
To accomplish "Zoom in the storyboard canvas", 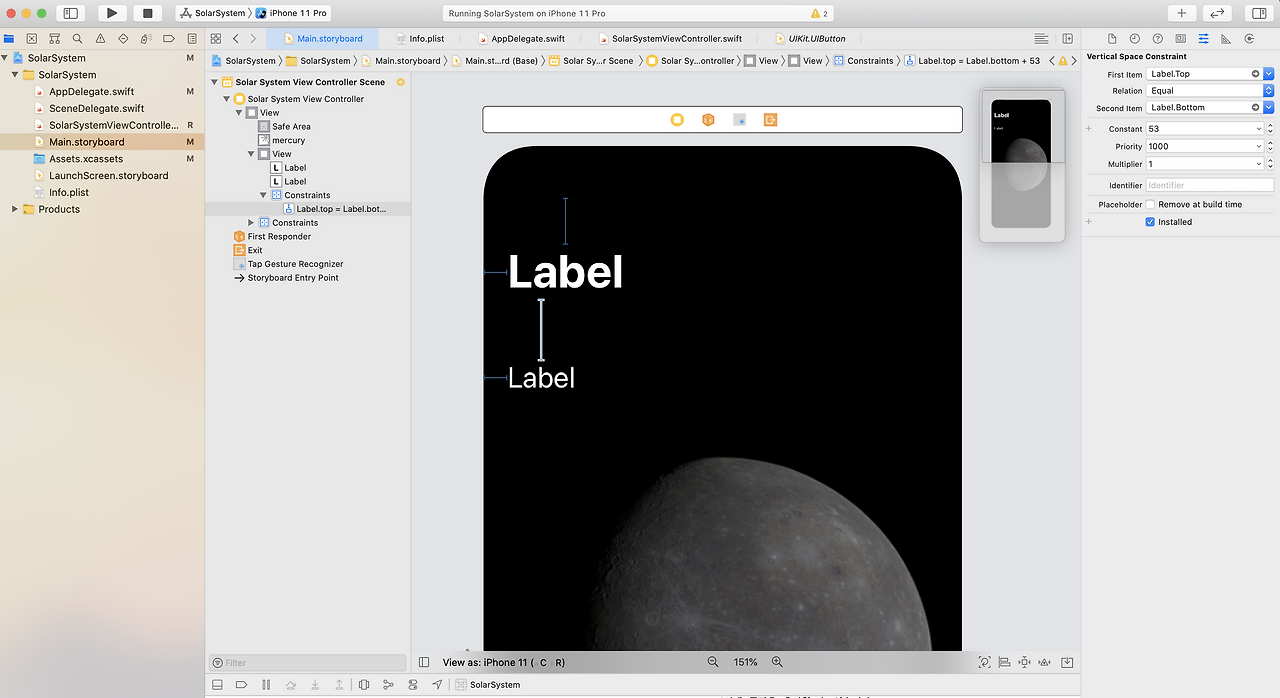I will 777,662.
